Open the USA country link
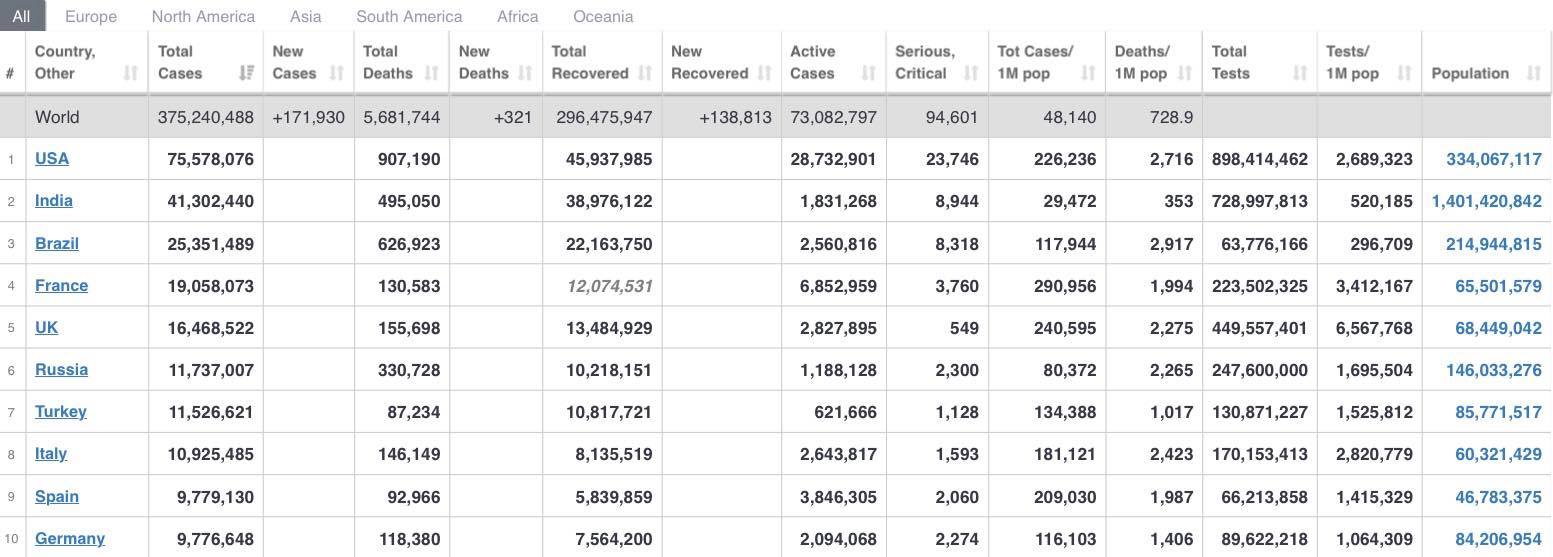Image resolution: width=1553 pixels, height=557 pixels. pos(52,158)
